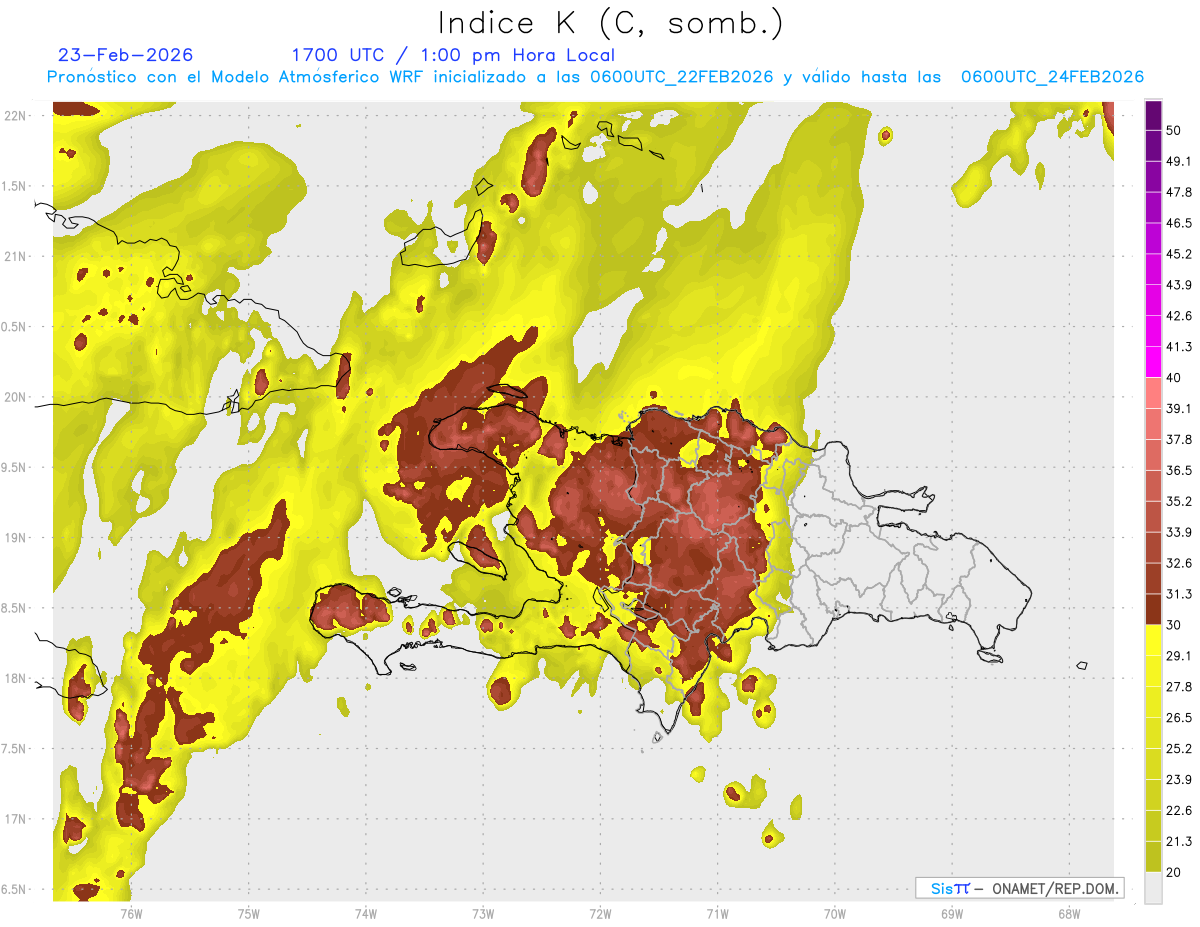Click the '73W' longitude label

483,913
